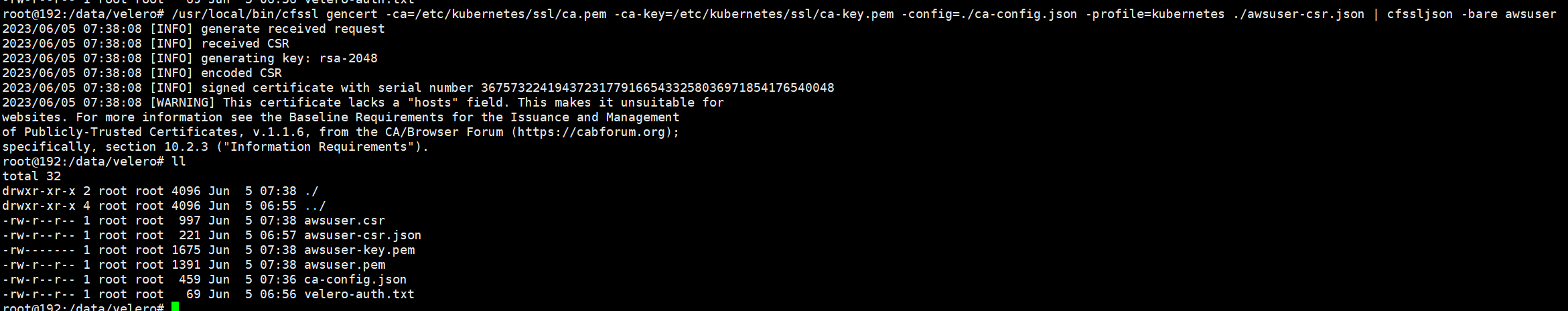Viewport: 1568px width, 311px height.
Task: Click the -ca-key=/etc/kubernetes/ssl/ca-key.pem argument
Action: point(754,14)
